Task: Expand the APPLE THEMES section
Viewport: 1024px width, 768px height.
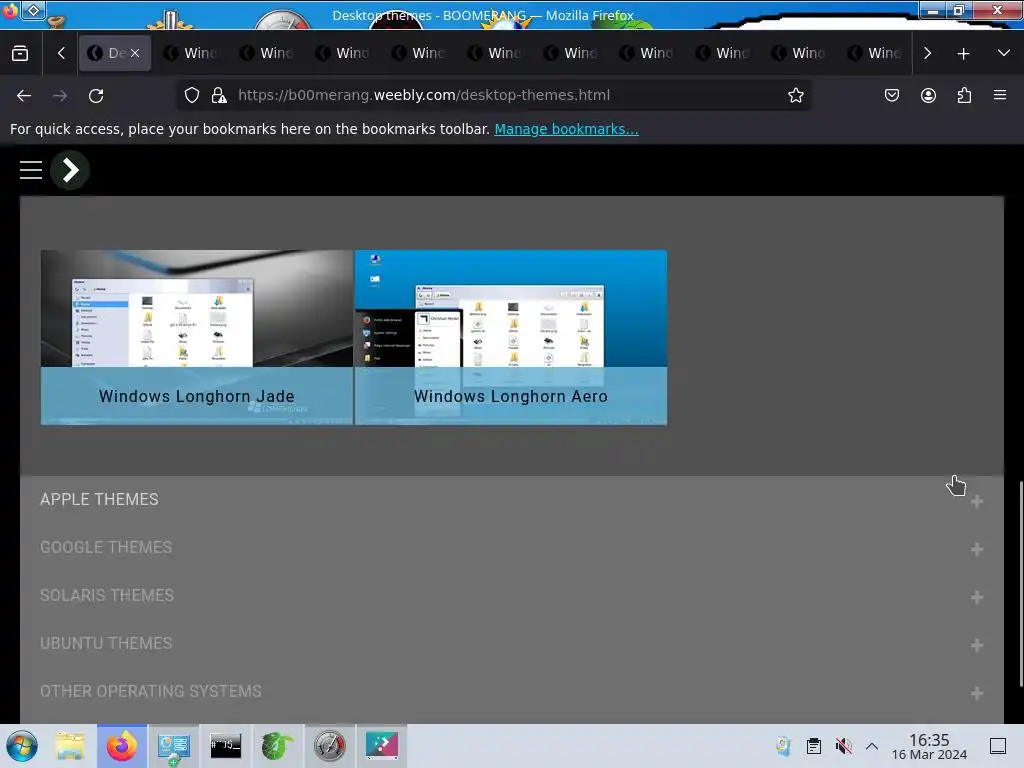Action: [x=511, y=500]
